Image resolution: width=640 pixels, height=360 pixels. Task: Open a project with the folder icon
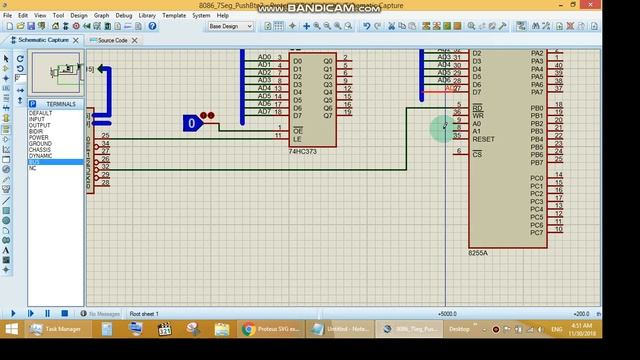coord(20,26)
